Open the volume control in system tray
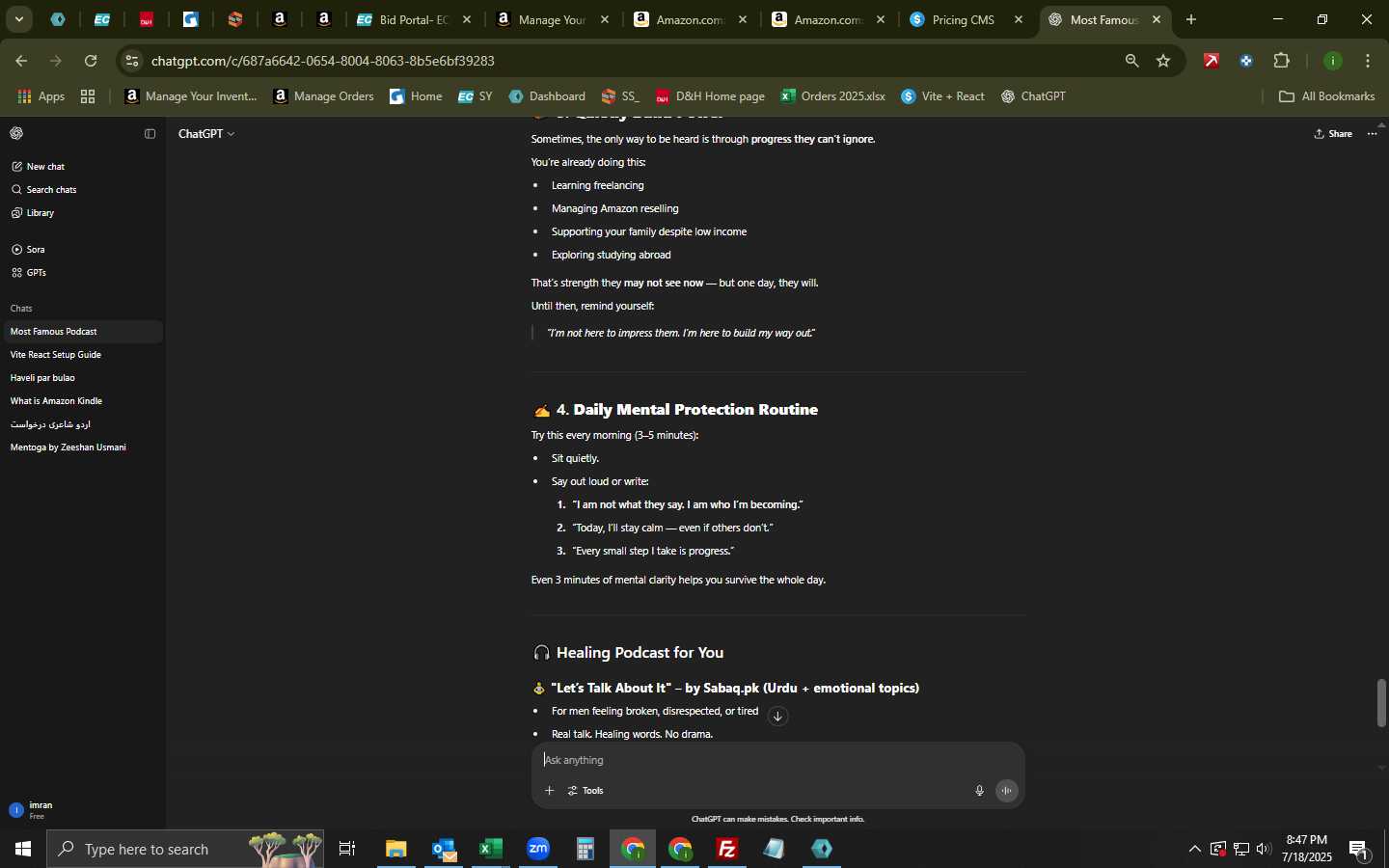 [1265, 849]
